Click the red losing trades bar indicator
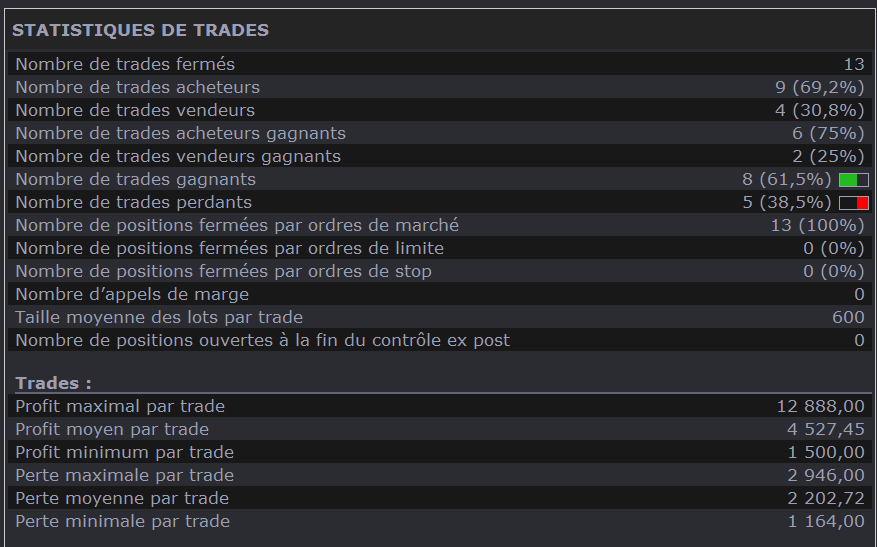 tap(854, 203)
